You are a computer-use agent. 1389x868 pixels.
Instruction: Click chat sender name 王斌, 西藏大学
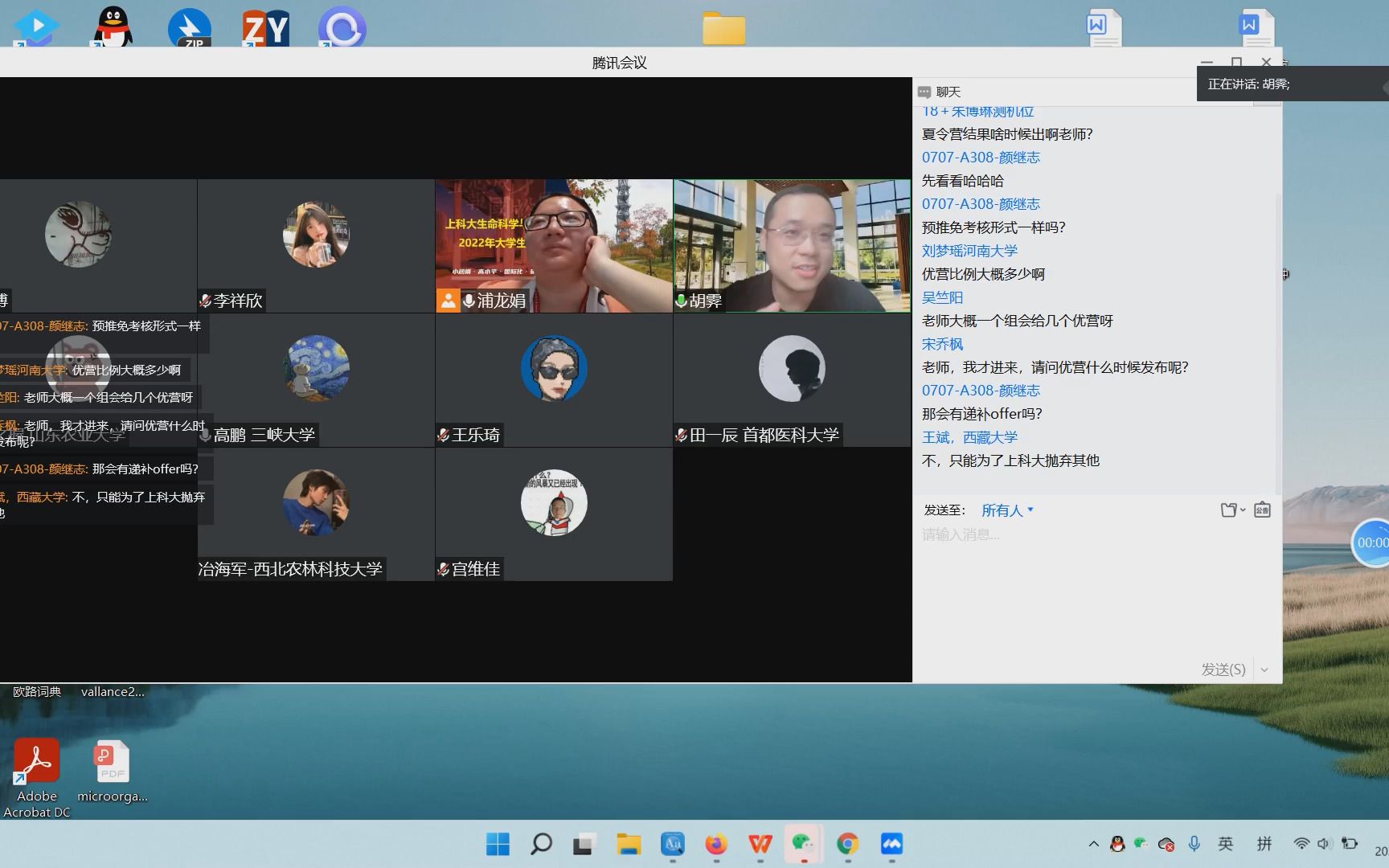tap(969, 437)
